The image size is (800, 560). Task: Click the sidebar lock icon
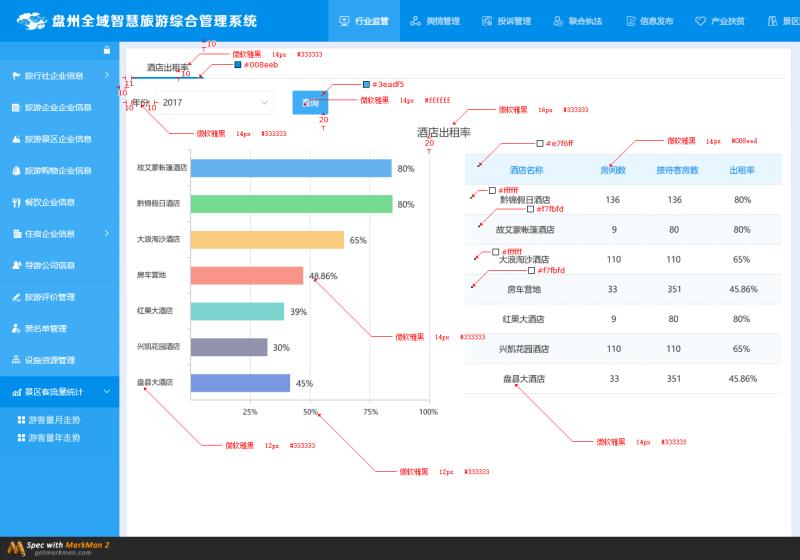click(x=107, y=50)
